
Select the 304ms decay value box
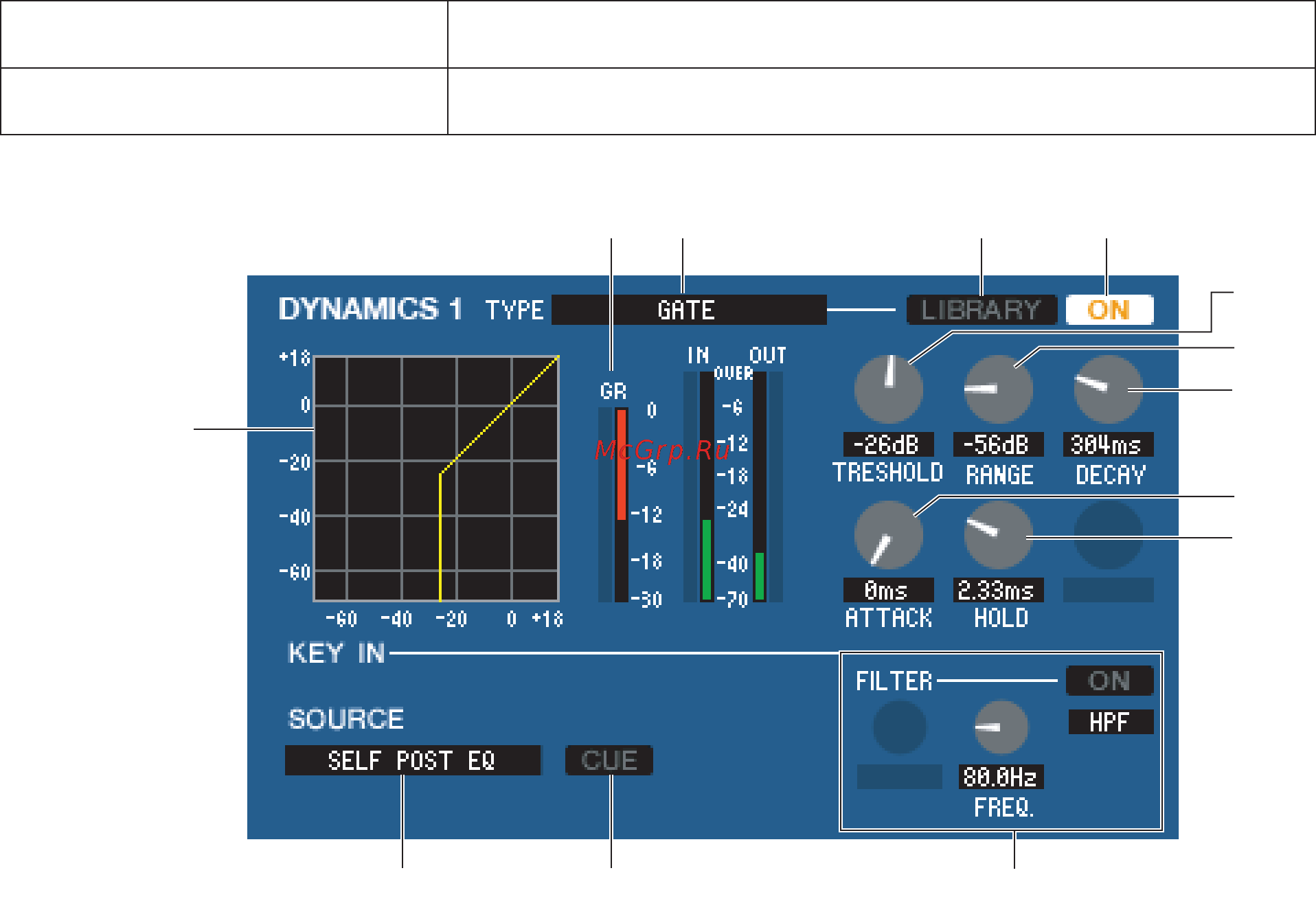[x=1108, y=444]
